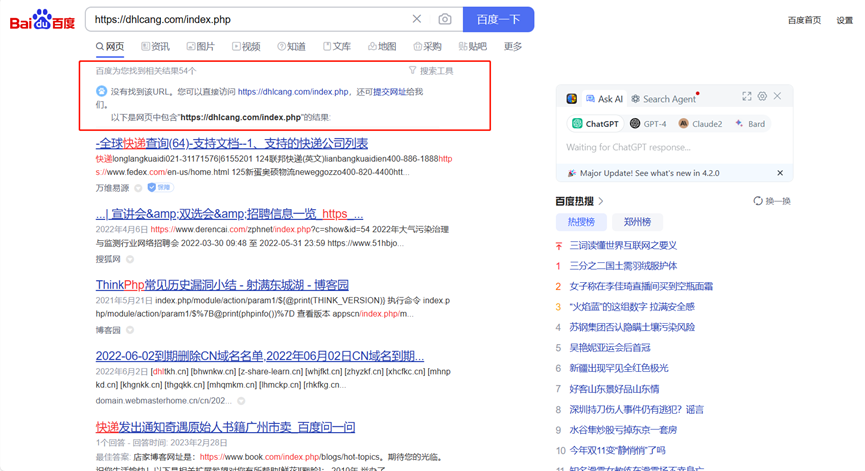Screen dimensions: 865x471
Task: Open AI panel settings gear
Action: click(762, 96)
